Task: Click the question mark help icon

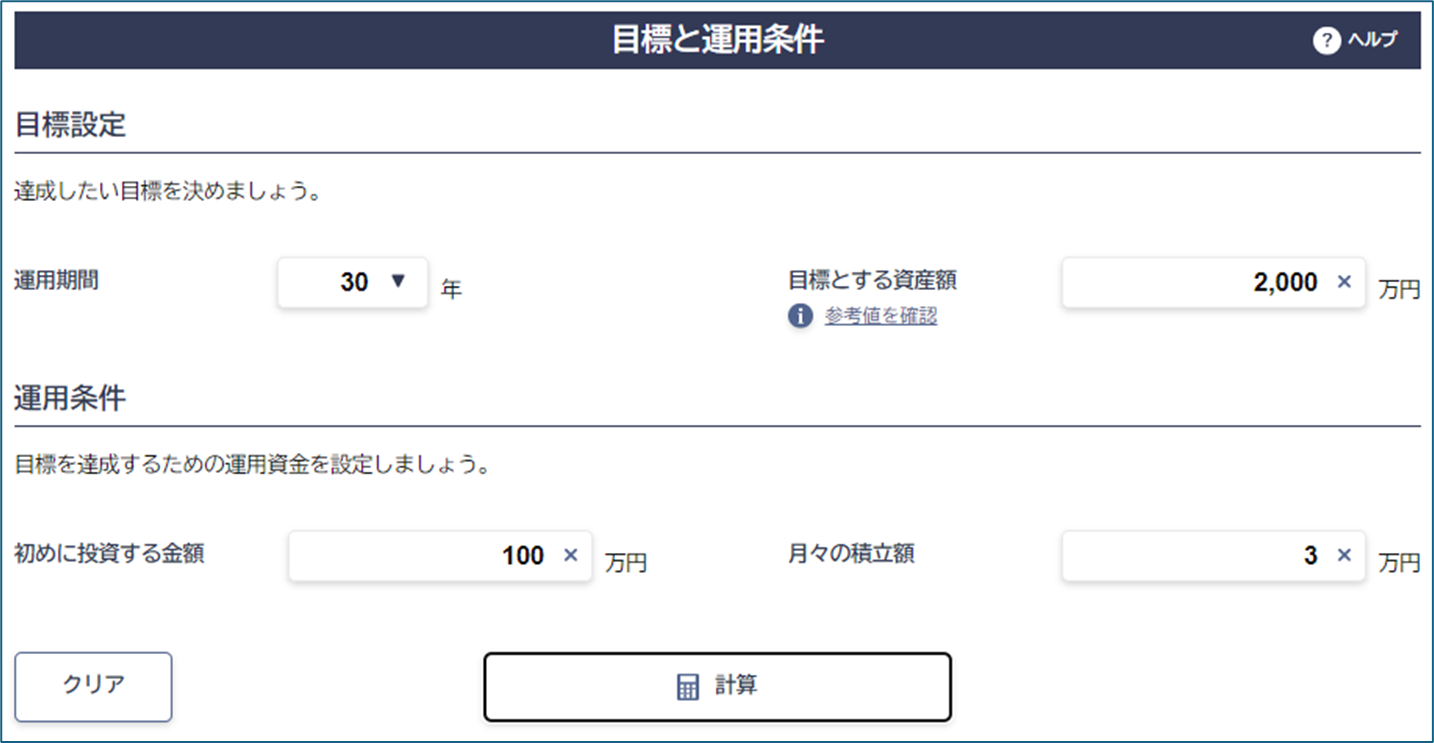Action: tap(1326, 40)
